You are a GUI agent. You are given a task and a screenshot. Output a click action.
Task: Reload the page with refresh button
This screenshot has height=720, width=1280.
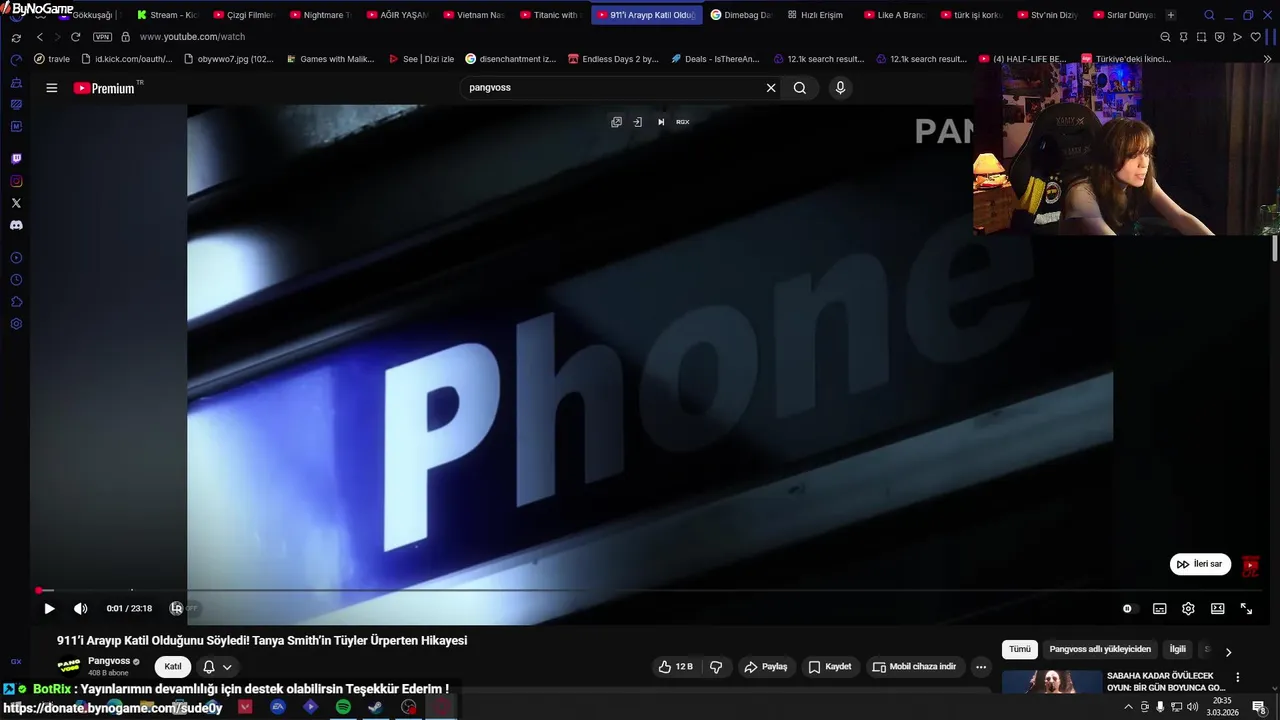[75, 37]
